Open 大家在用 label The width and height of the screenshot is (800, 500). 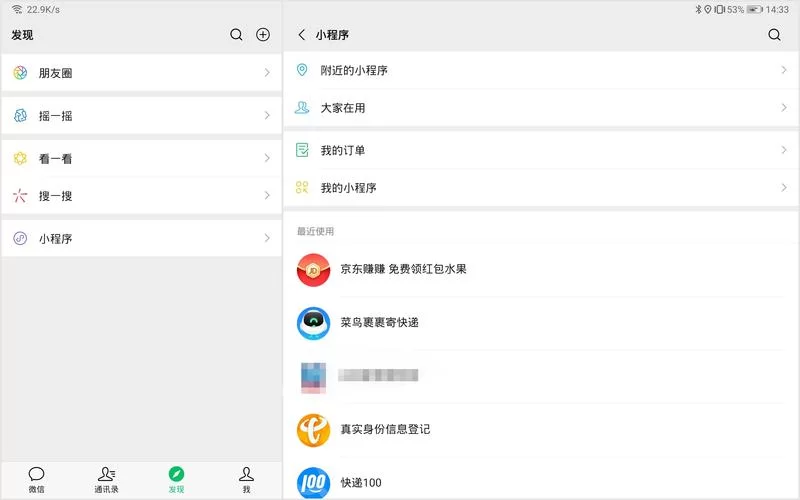[x=343, y=108]
